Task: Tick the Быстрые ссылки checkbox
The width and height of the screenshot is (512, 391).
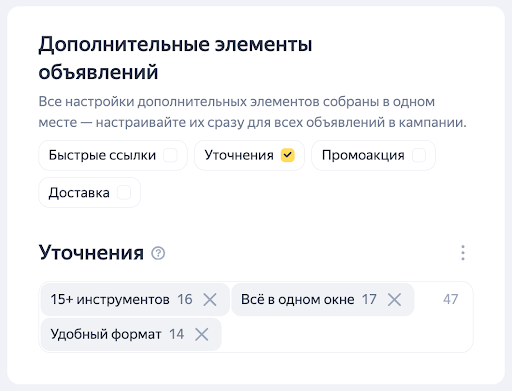Action: coord(170,155)
